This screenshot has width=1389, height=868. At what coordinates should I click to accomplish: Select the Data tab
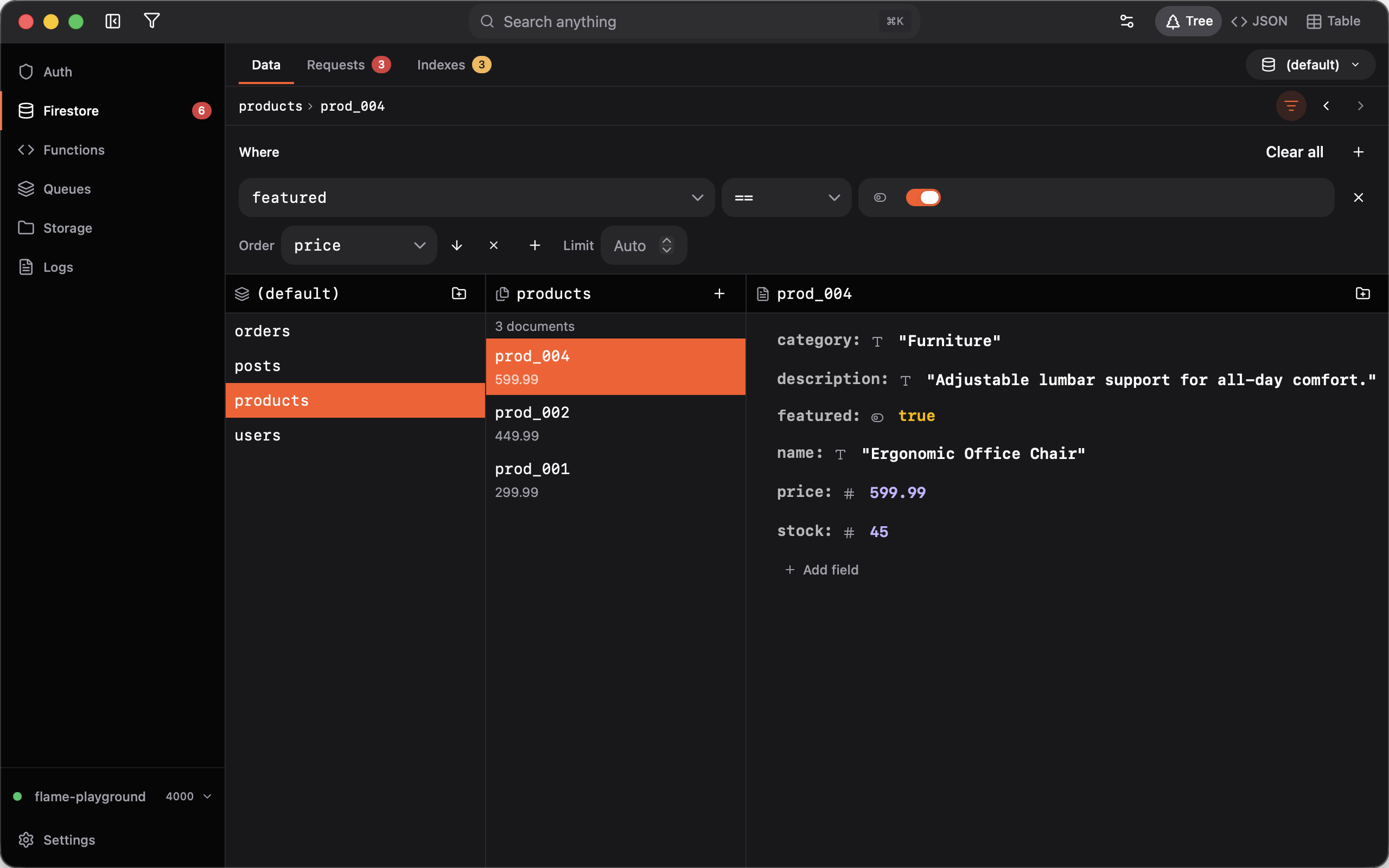266,65
